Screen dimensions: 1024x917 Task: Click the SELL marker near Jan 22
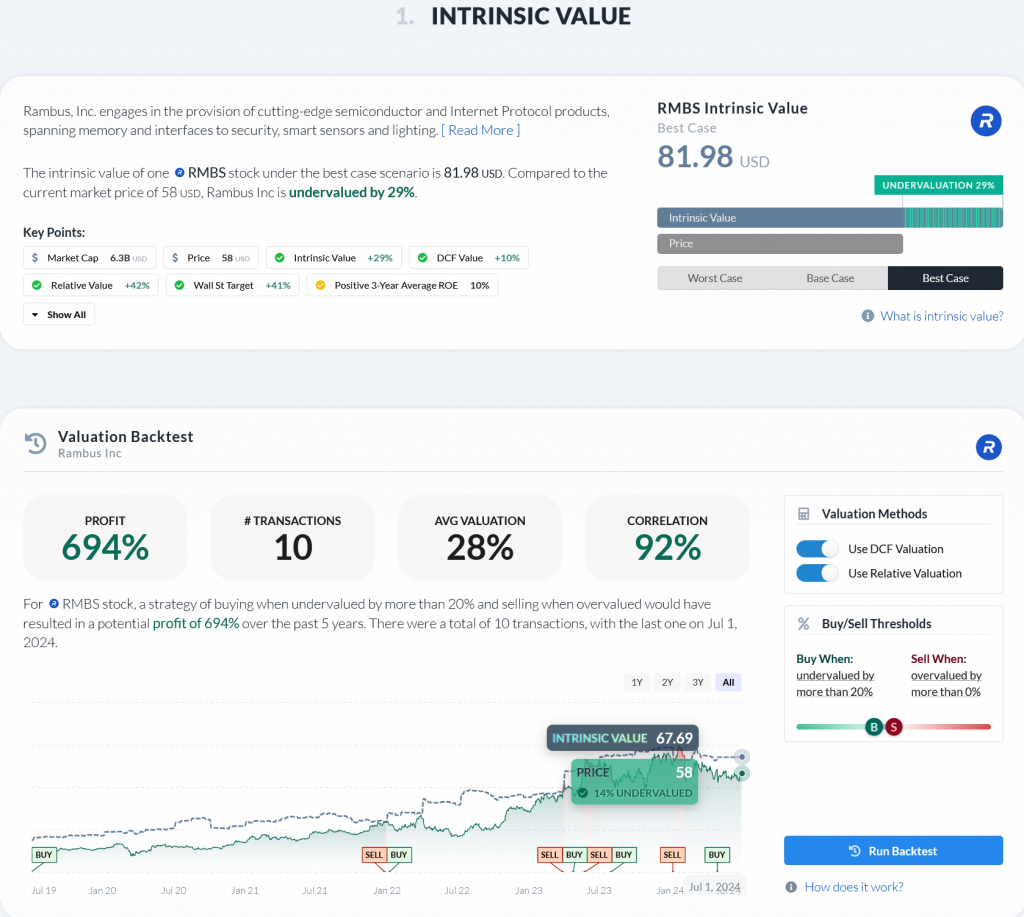[374, 854]
